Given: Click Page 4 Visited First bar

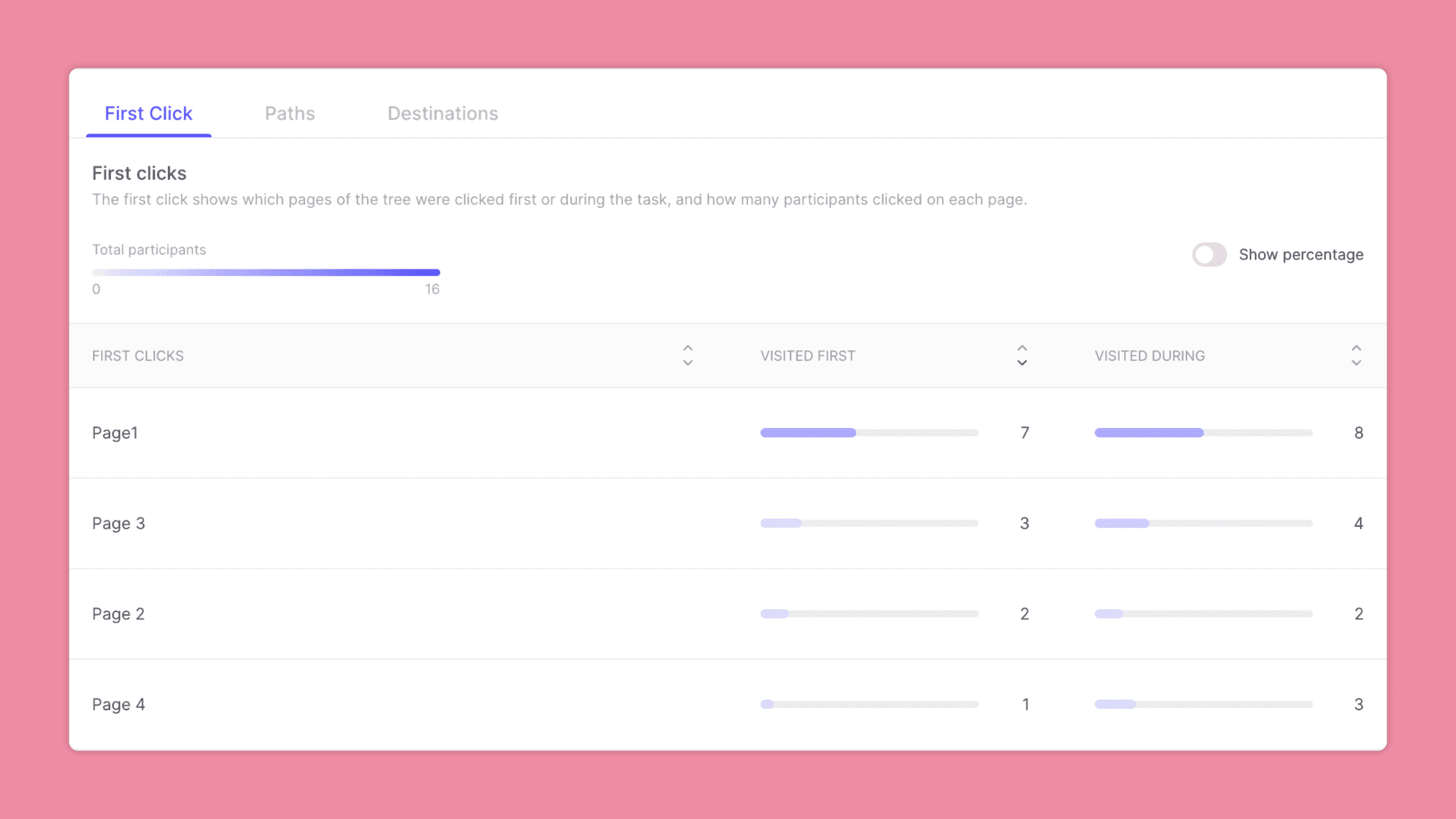Looking at the screenshot, I should (x=869, y=705).
